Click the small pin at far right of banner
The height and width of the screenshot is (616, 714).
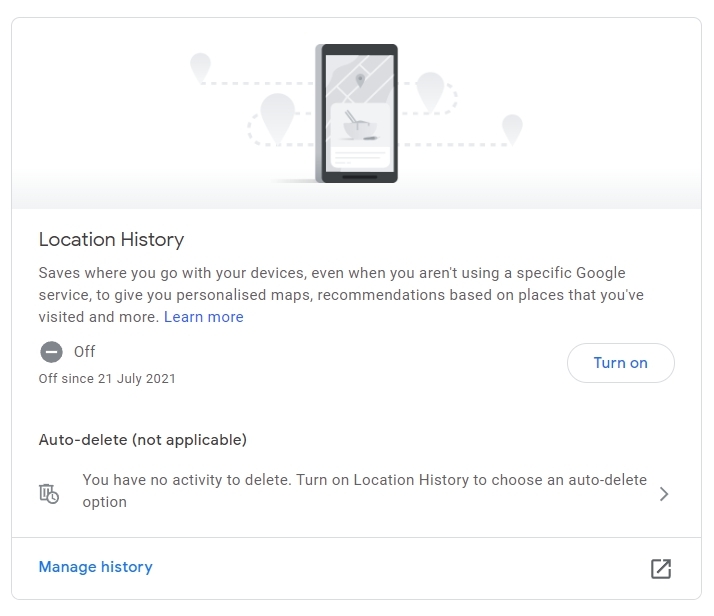512,129
